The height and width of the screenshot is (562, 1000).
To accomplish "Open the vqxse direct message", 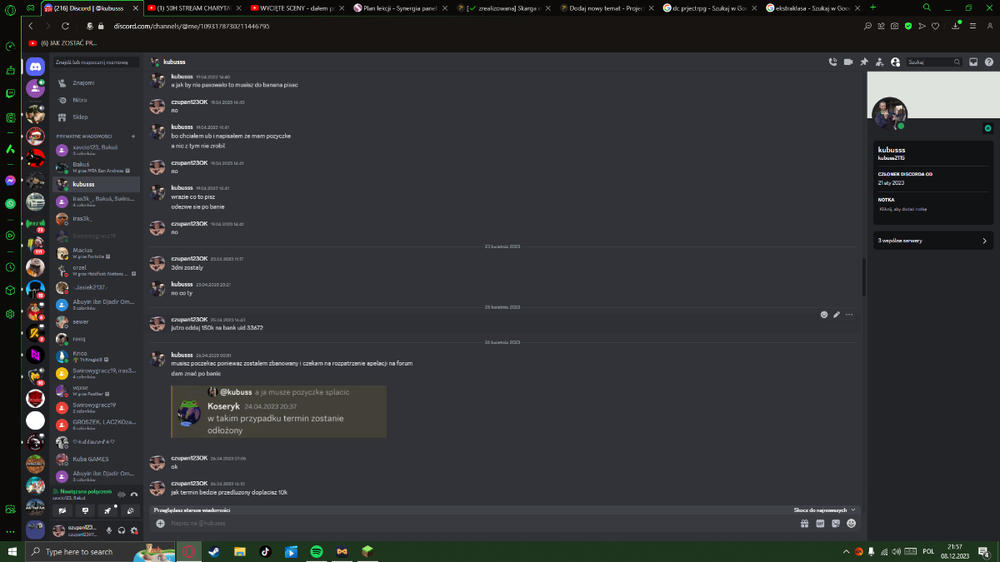I will pyautogui.click(x=96, y=390).
